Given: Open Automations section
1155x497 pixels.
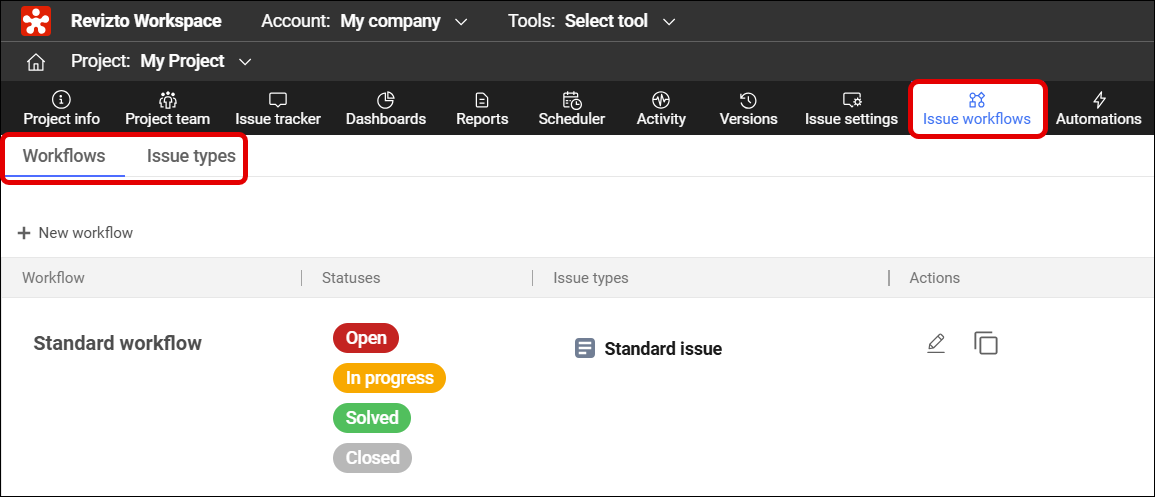Looking at the screenshot, I should point(1098,109).
